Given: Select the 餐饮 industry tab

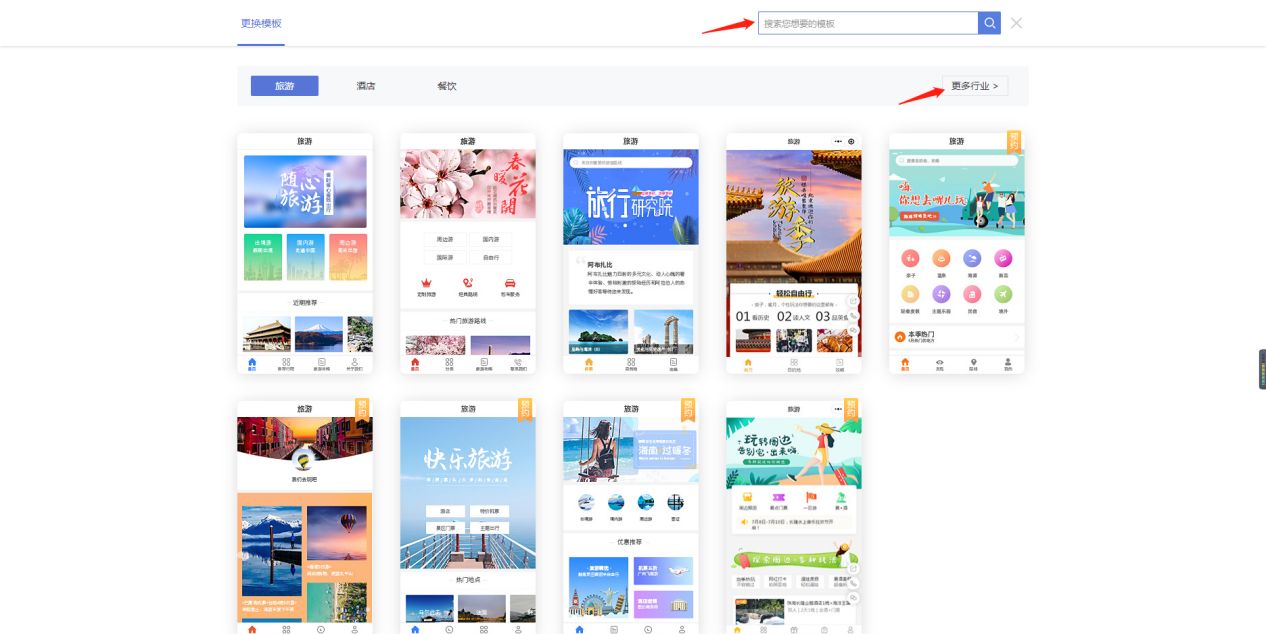Looking at the screenshot, I should click(x=447, y=86).
